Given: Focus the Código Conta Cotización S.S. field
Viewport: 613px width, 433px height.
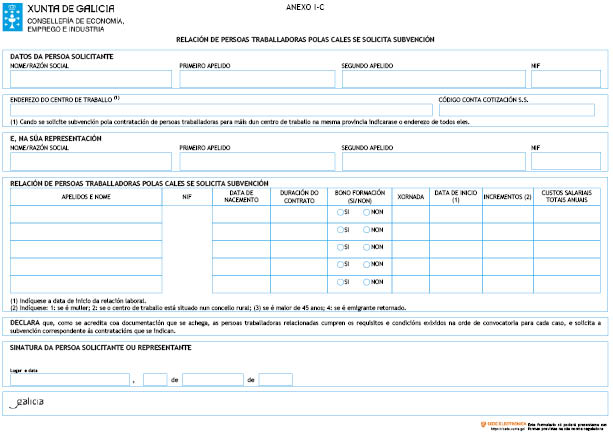Looking at the screenshot, I should point(519,109).
